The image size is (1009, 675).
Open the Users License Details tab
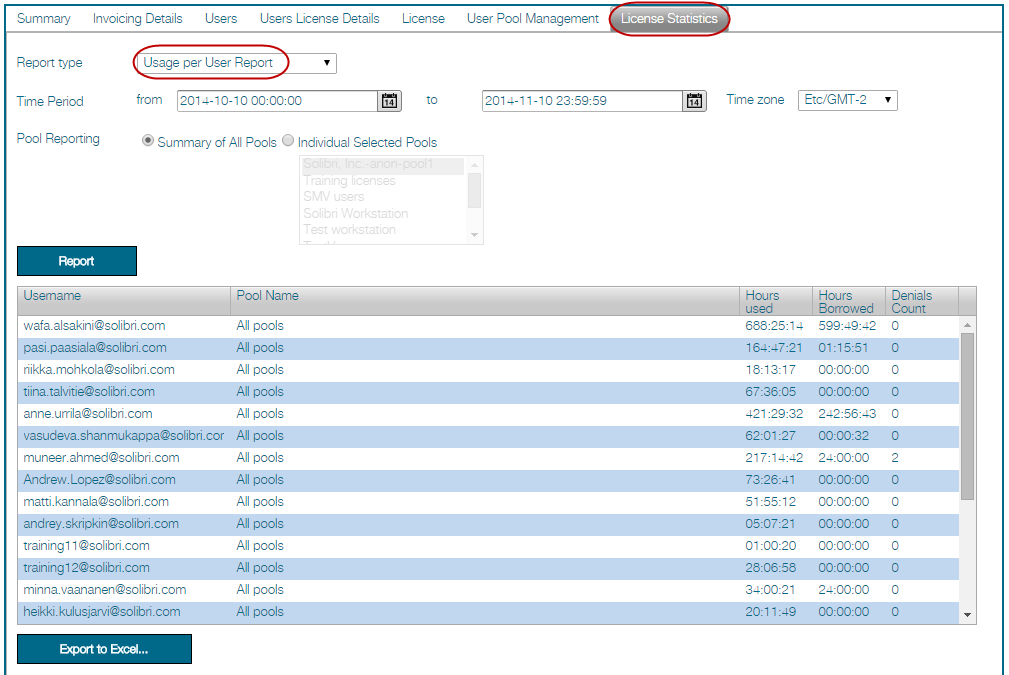click(x=319, y=18)
